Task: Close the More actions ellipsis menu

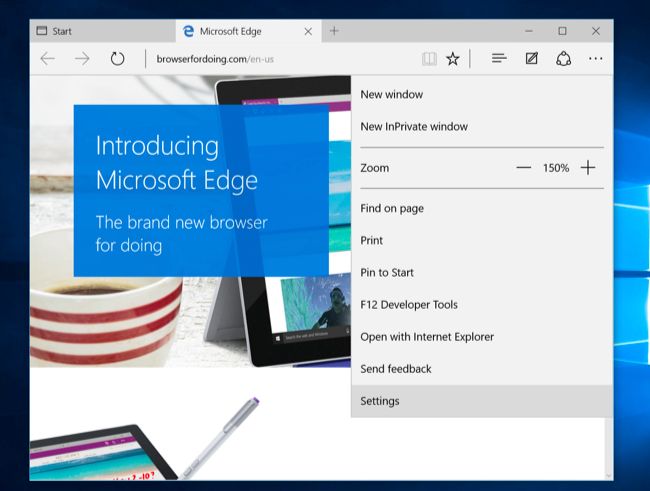Action: (596, 58)
